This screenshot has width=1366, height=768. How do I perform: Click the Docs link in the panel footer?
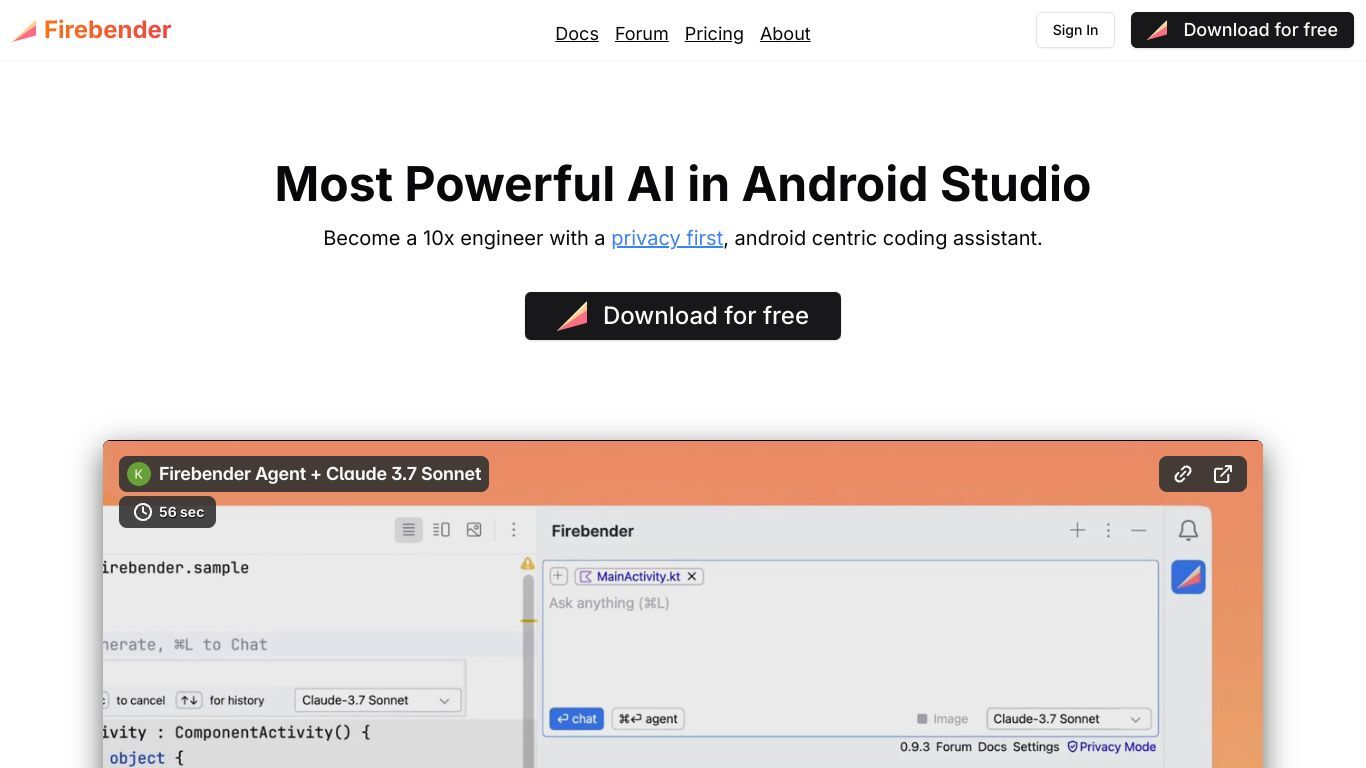click(992, 747)
